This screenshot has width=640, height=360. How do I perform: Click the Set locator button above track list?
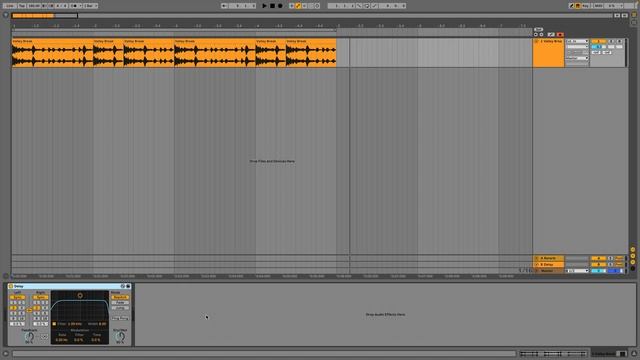tap(538, 29)
